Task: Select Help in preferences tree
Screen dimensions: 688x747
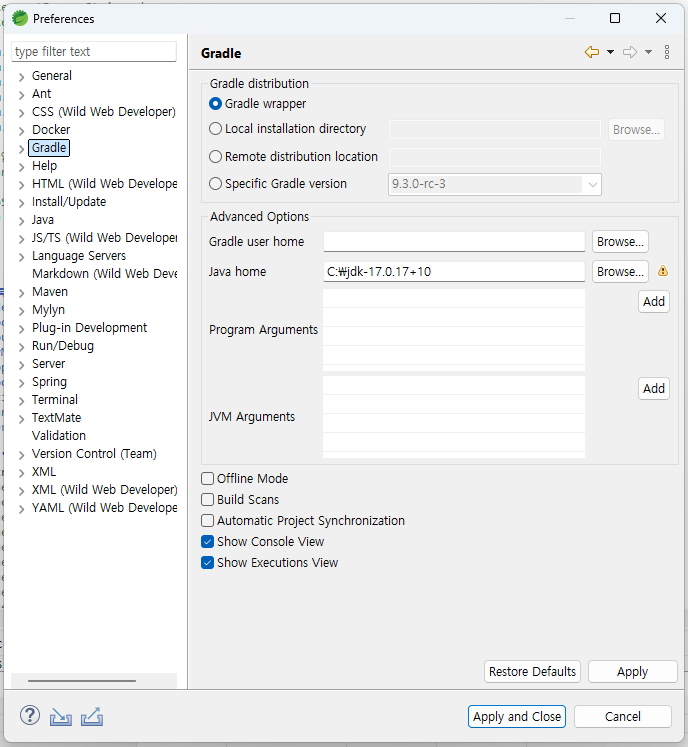Action: coord(44,166)
